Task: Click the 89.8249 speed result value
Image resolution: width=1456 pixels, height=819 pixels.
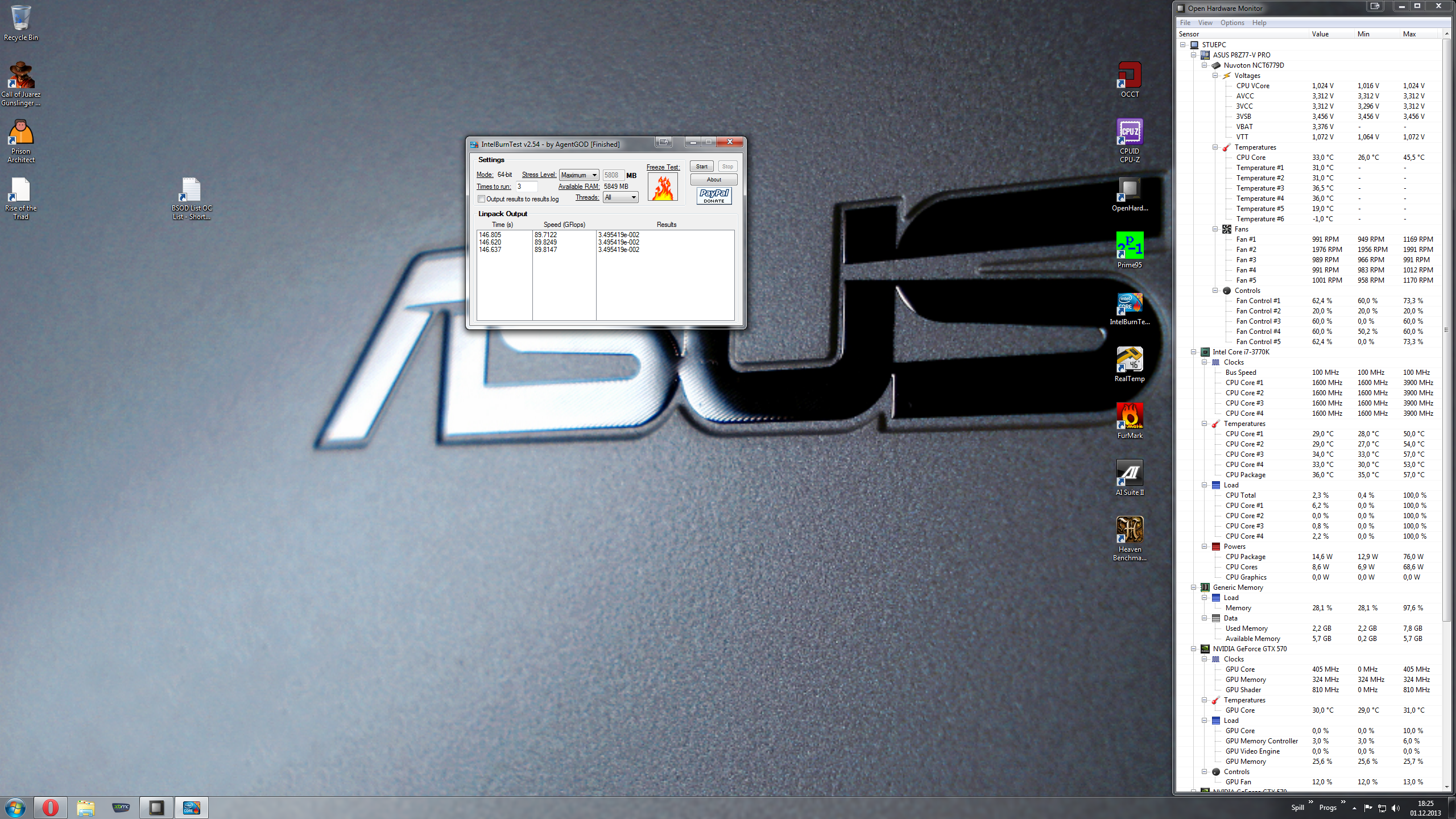Action: [545, 242]
